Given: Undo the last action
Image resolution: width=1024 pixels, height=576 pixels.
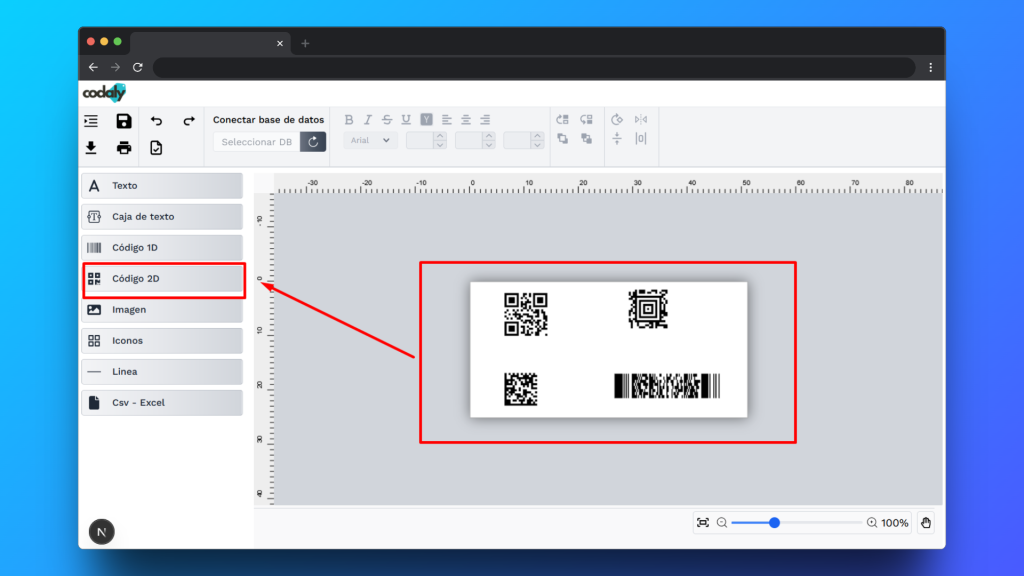Looking at the screenshot, I should 156,121.
